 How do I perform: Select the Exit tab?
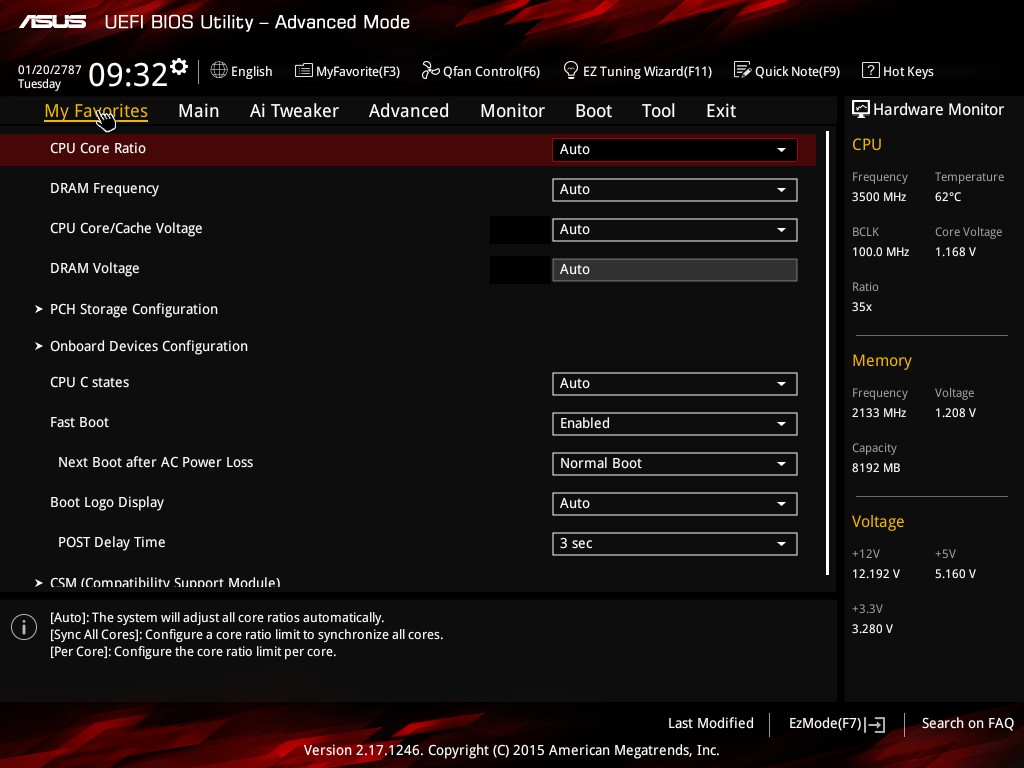coord(721,111)
